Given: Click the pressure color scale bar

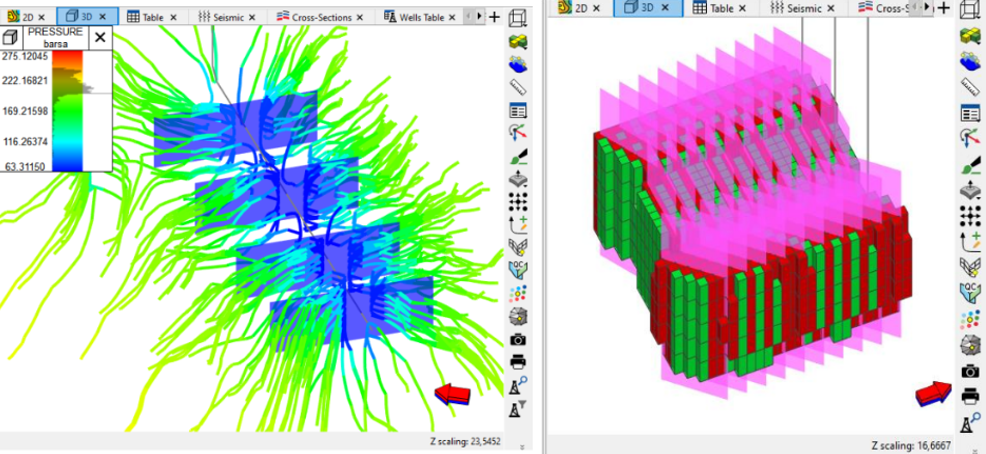Looking at the screenshot, I should pos(67,111).
